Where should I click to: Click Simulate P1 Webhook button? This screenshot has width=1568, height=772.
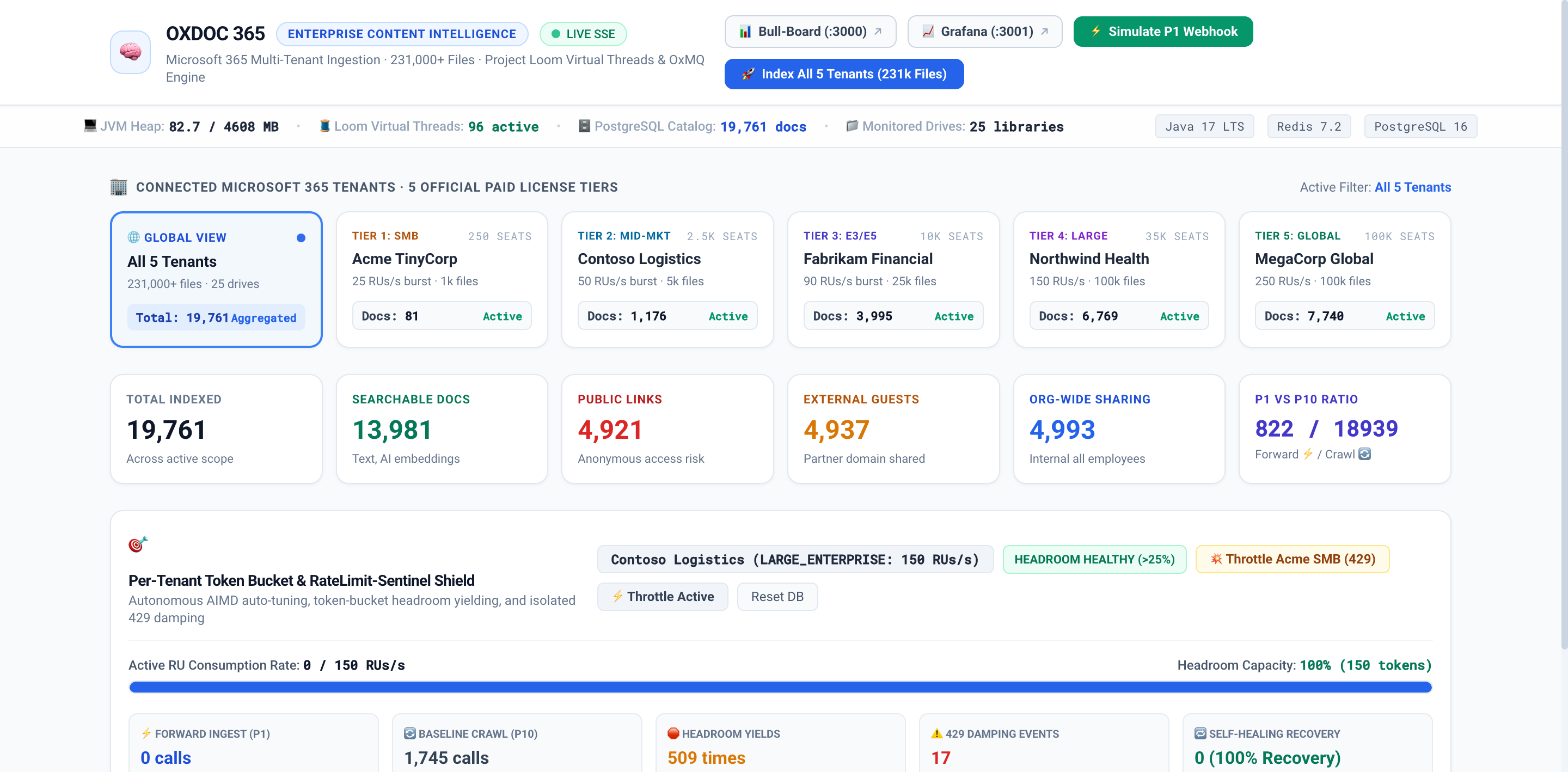point(1163,32)
